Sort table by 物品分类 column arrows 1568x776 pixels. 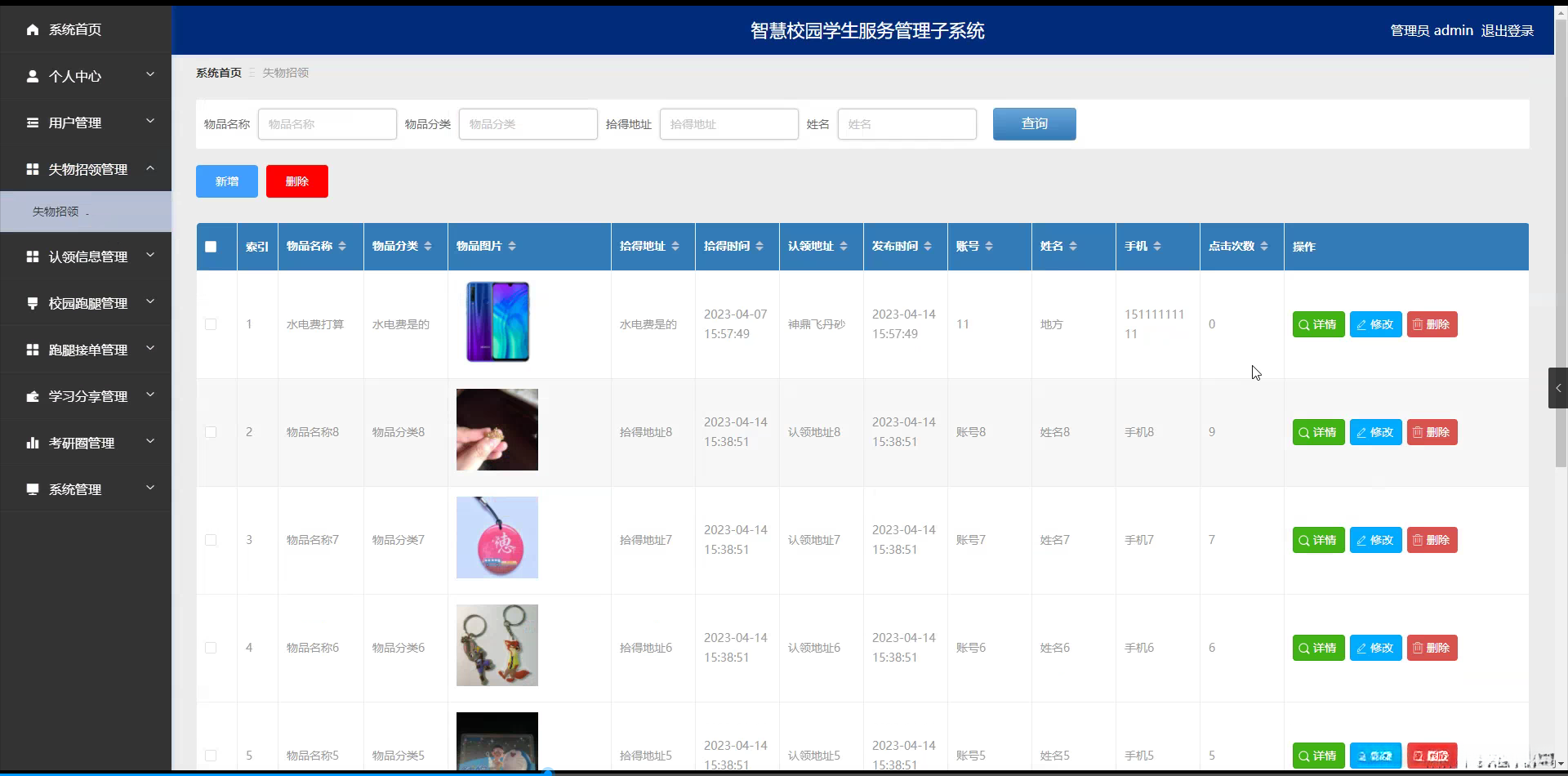pos(428,247)
